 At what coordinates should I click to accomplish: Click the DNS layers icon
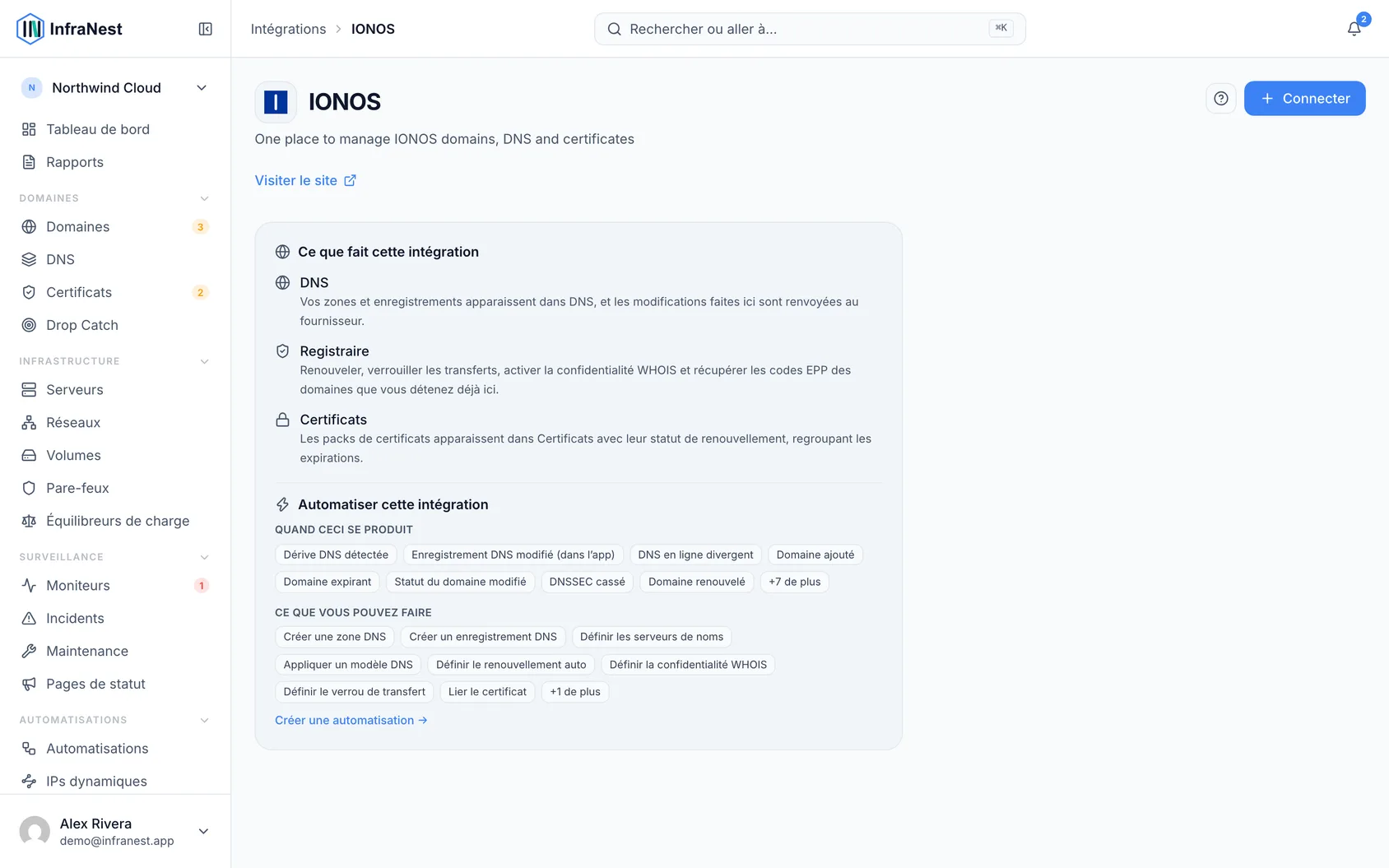tap(29, 259)
